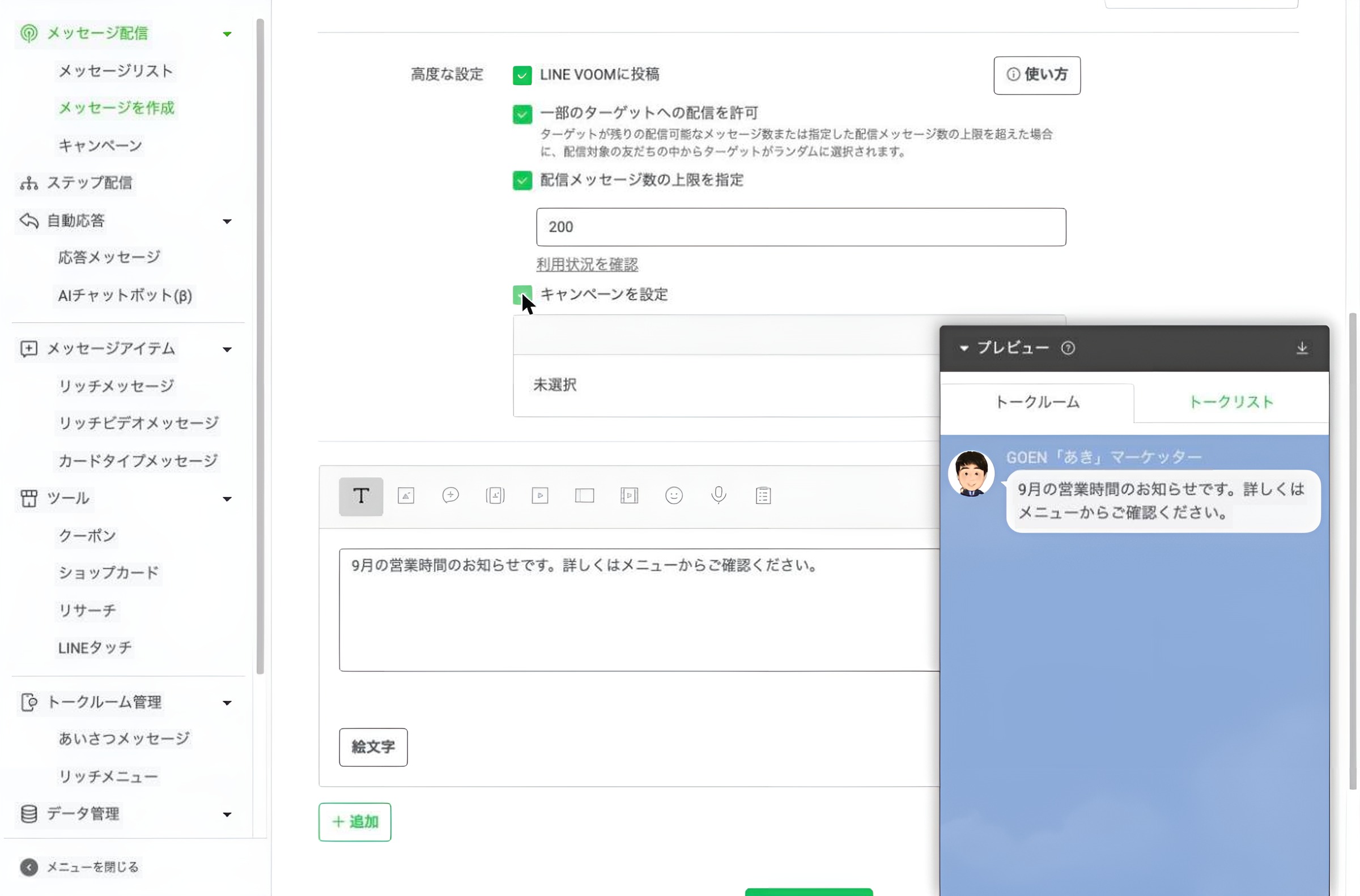Click the message limit field showing 200
This screenshot has height=896, width=1360.
[x=800, y=227]
